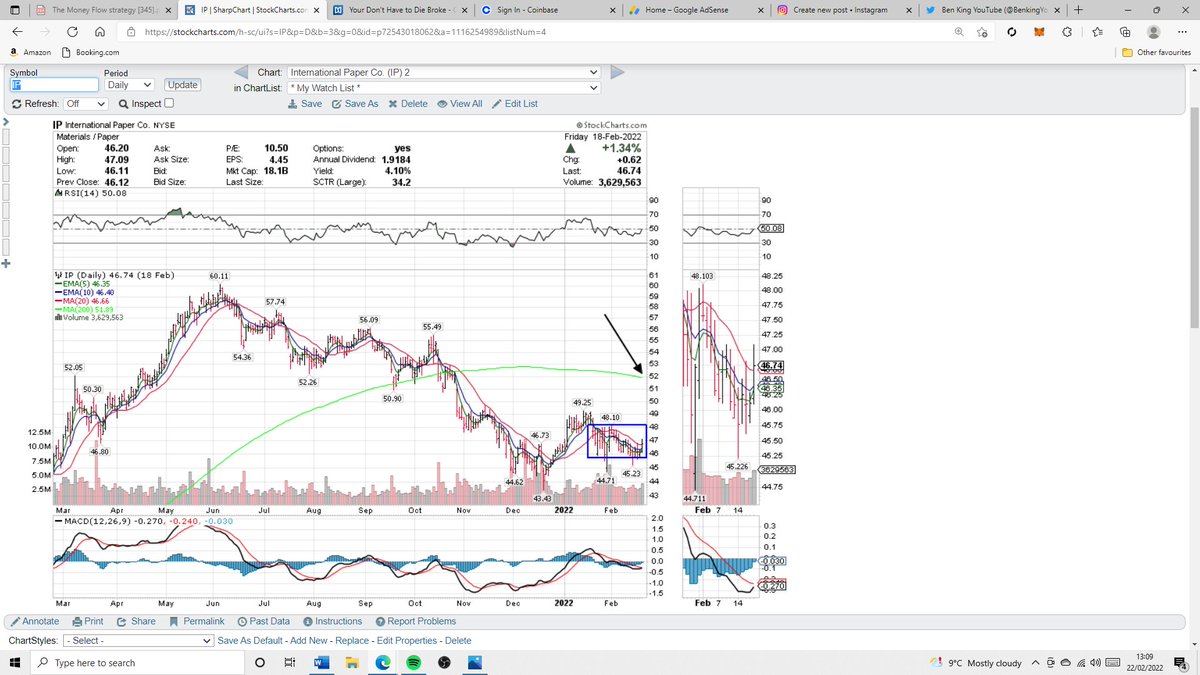Viewport: 1200px width, 675px height.
Task: Open MetaMask fox extension
Action: pyautogui.click(x=1040, y=32)
